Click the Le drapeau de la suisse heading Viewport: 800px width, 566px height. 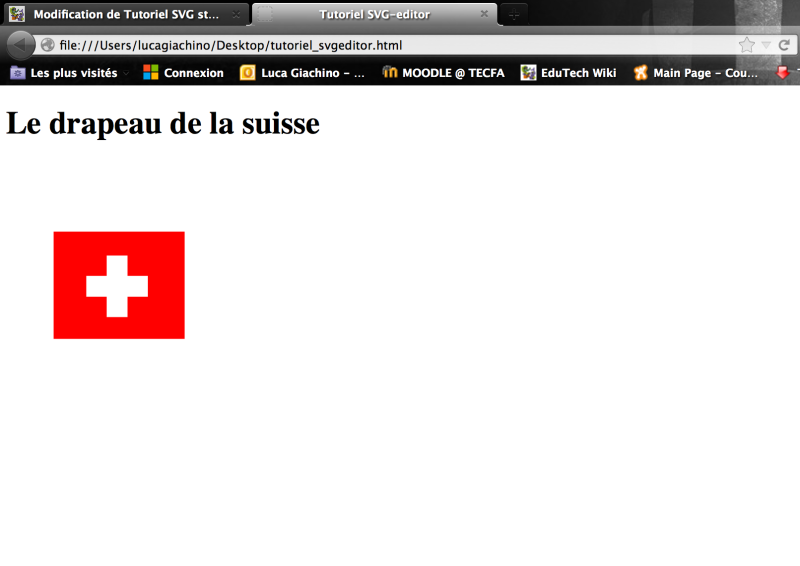click(163, 123)
